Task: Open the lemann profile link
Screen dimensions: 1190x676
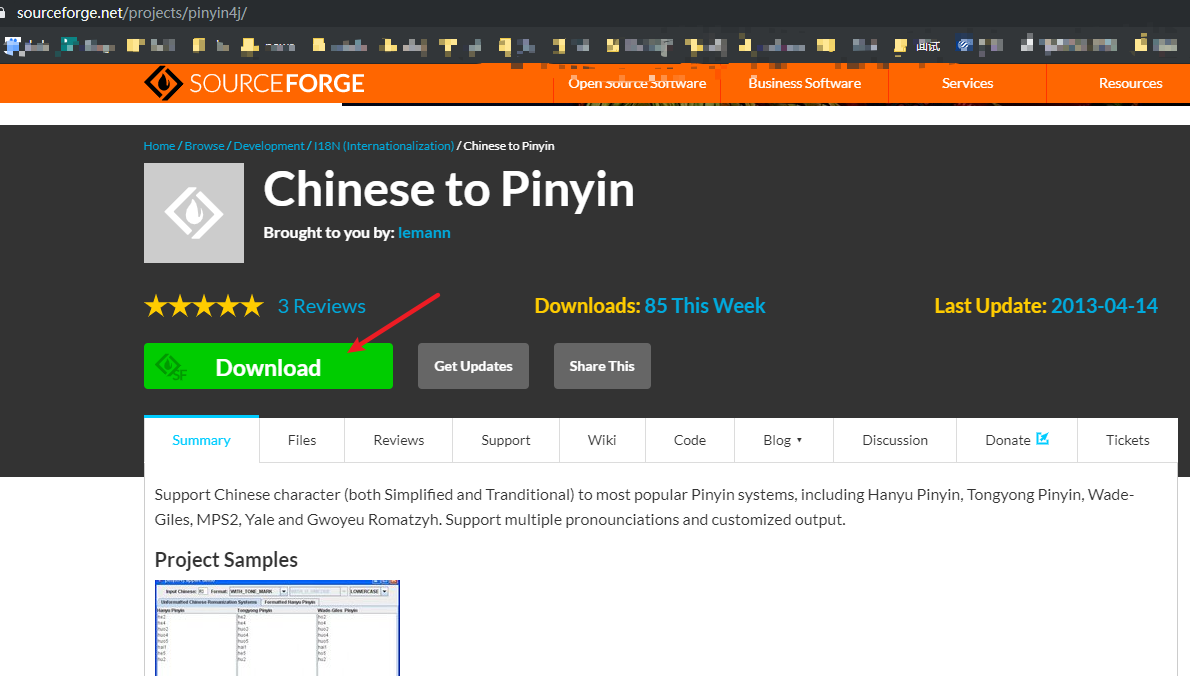Action: [424, 232]
